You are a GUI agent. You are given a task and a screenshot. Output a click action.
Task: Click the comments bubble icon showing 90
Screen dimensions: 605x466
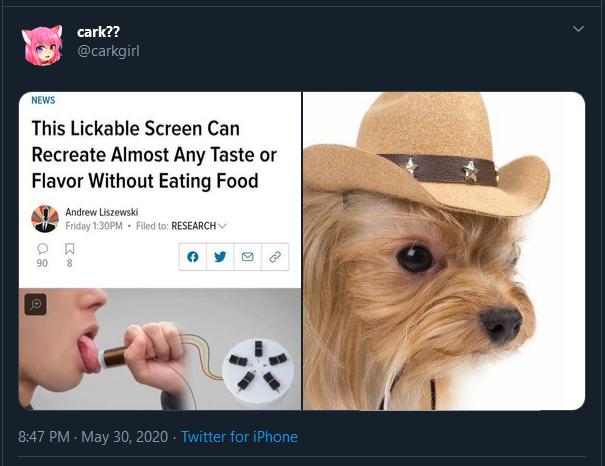(42, 248)
